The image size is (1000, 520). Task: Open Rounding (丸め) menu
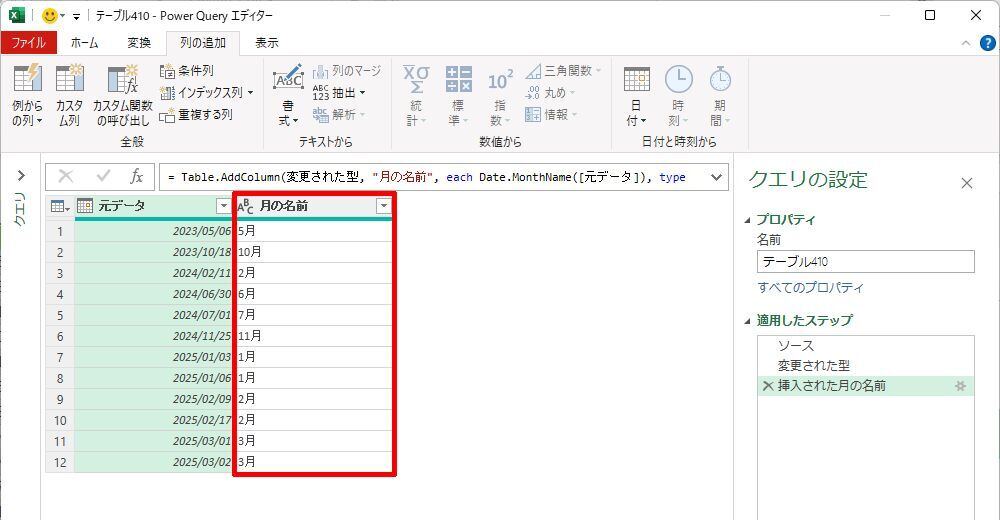550,93
